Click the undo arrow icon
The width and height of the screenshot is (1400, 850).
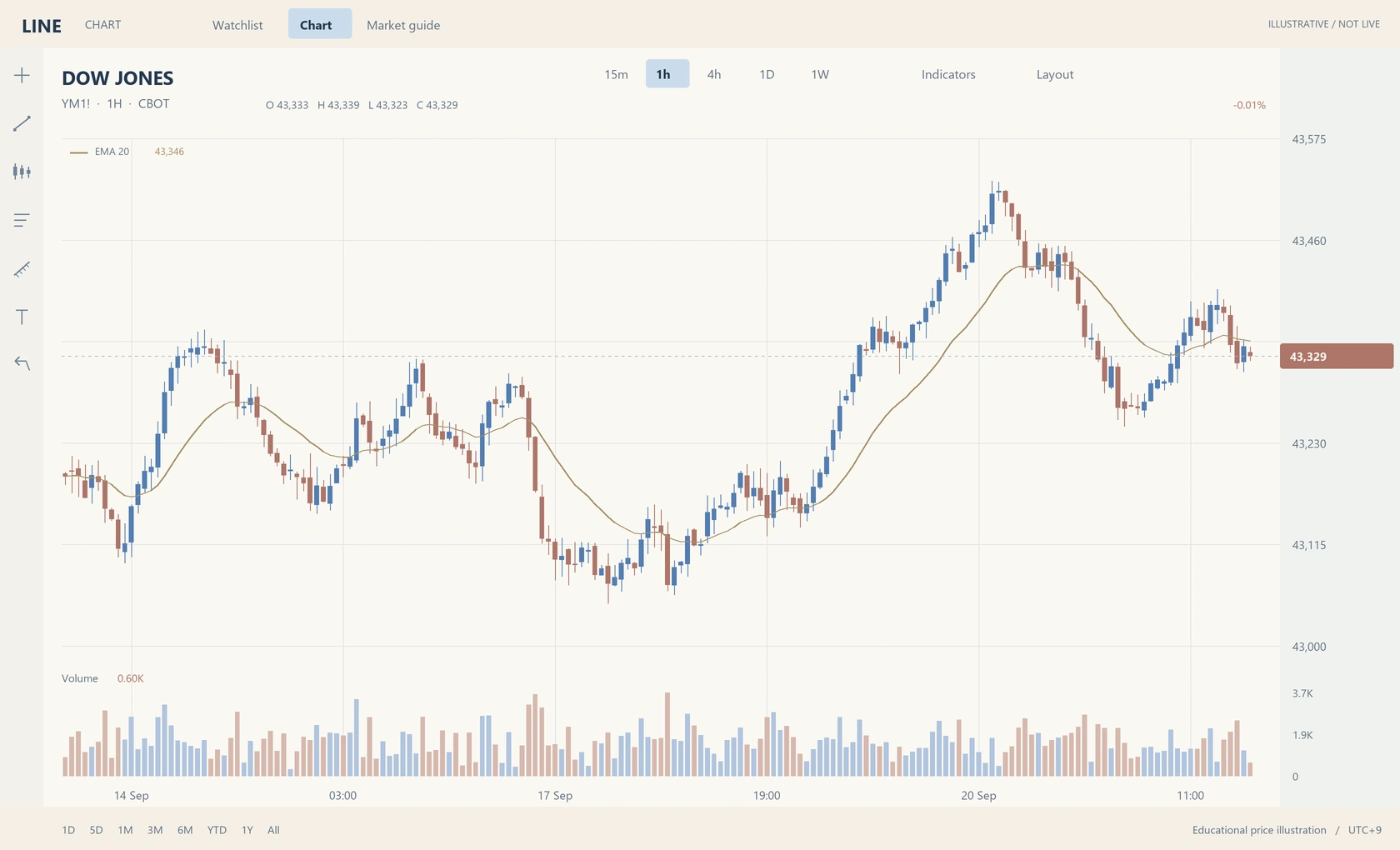[x=22, y=363]
